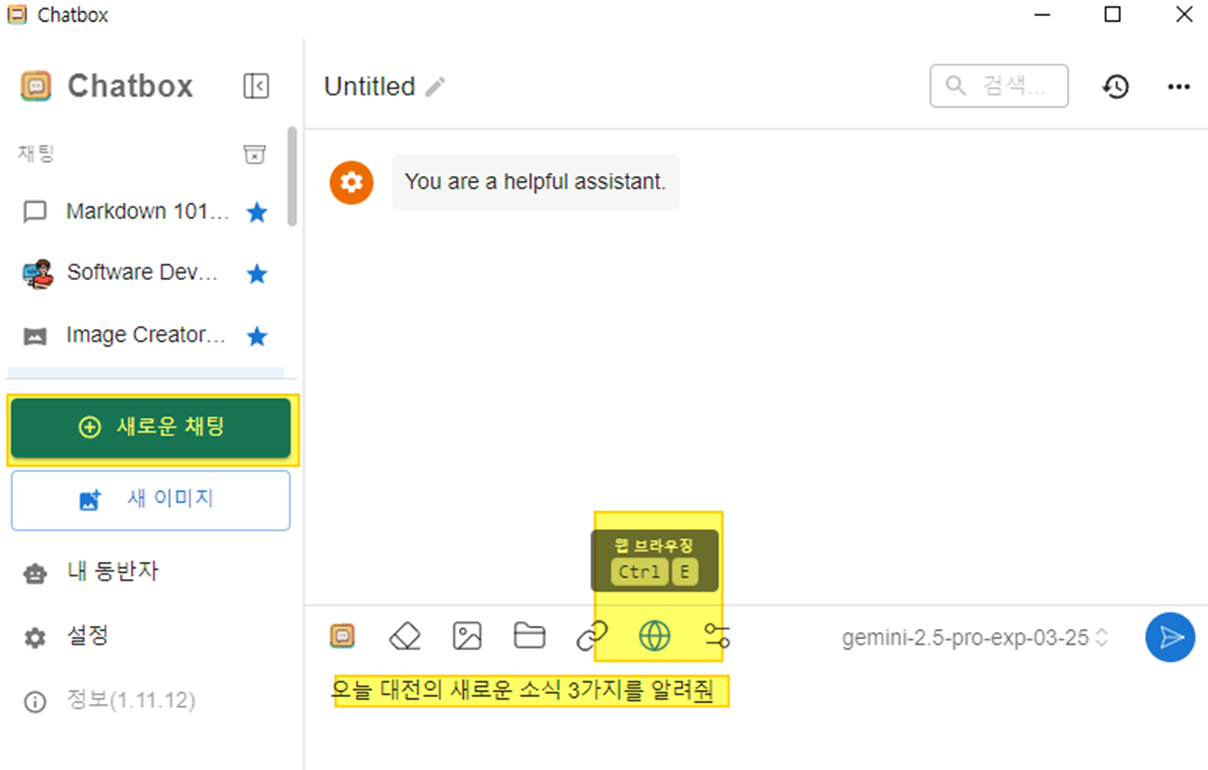
Task: Attach a link with chain icon
Action: pos(592,636)
